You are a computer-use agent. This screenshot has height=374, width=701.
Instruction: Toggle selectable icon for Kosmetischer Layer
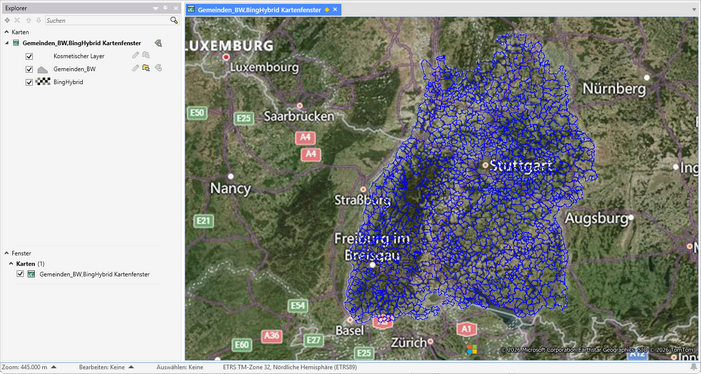click(x=146, y=55)
